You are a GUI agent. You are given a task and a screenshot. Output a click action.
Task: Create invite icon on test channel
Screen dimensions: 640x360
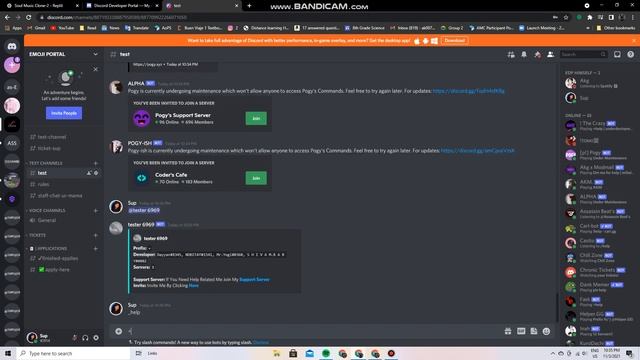pos(89,173)
